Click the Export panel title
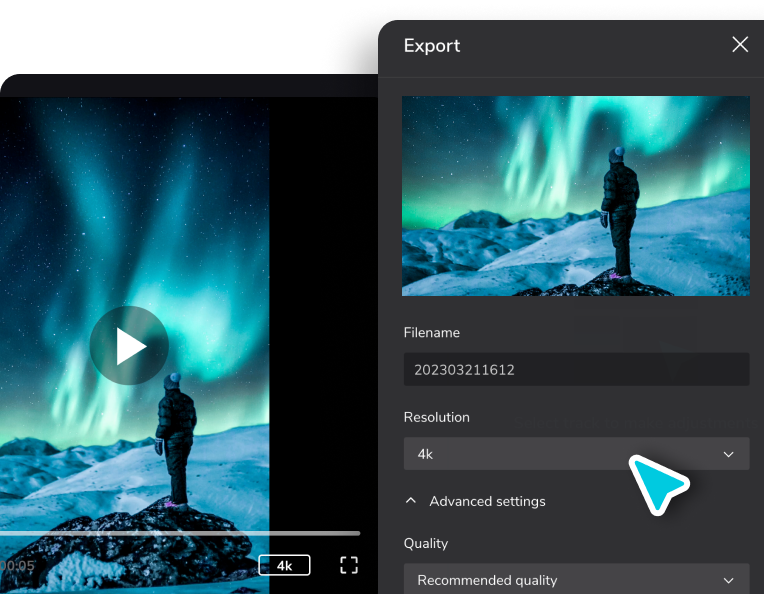The height and width of the screenshot is (594, 764). pos(432,45)
